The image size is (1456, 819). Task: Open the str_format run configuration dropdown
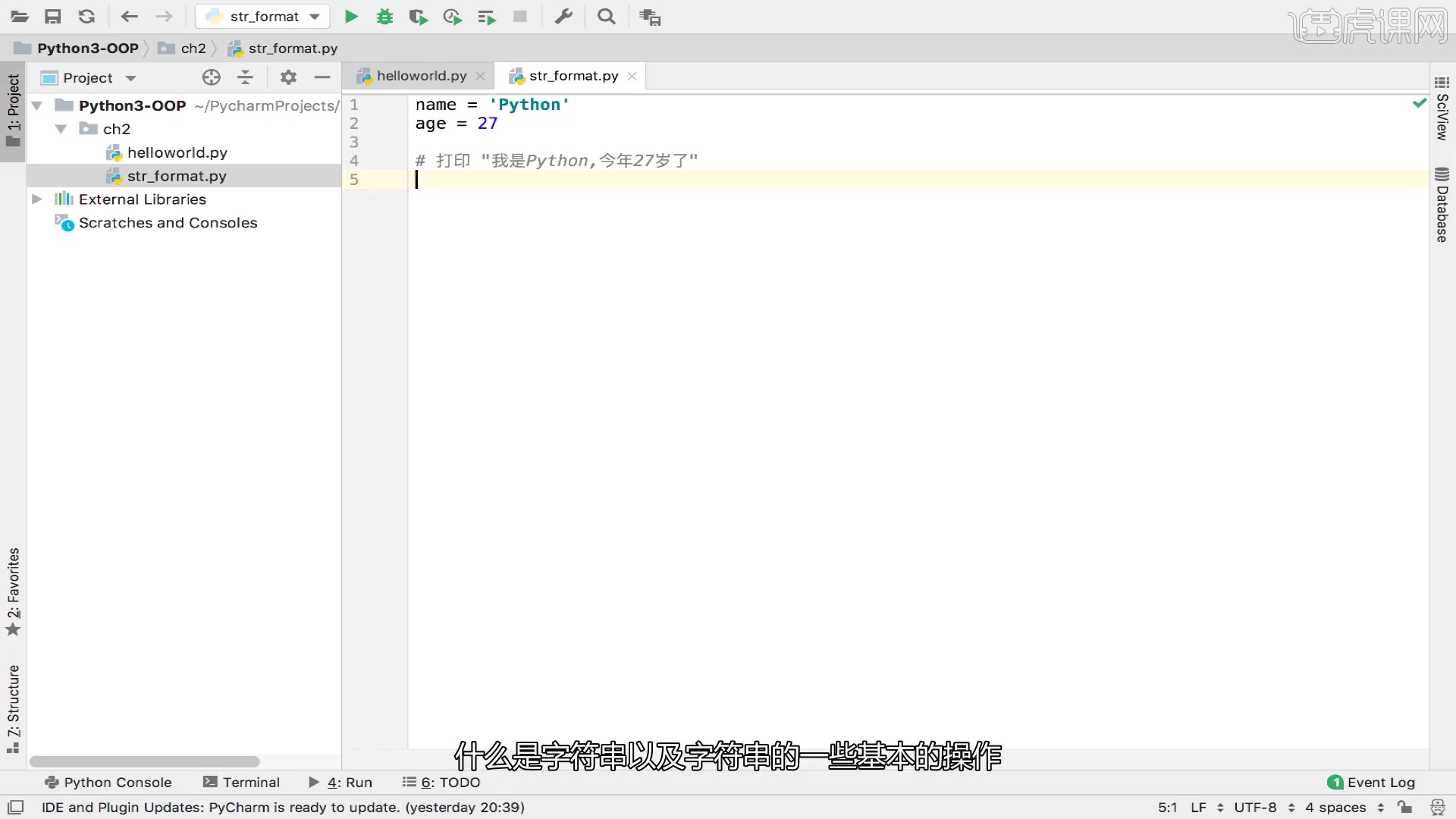313,16
